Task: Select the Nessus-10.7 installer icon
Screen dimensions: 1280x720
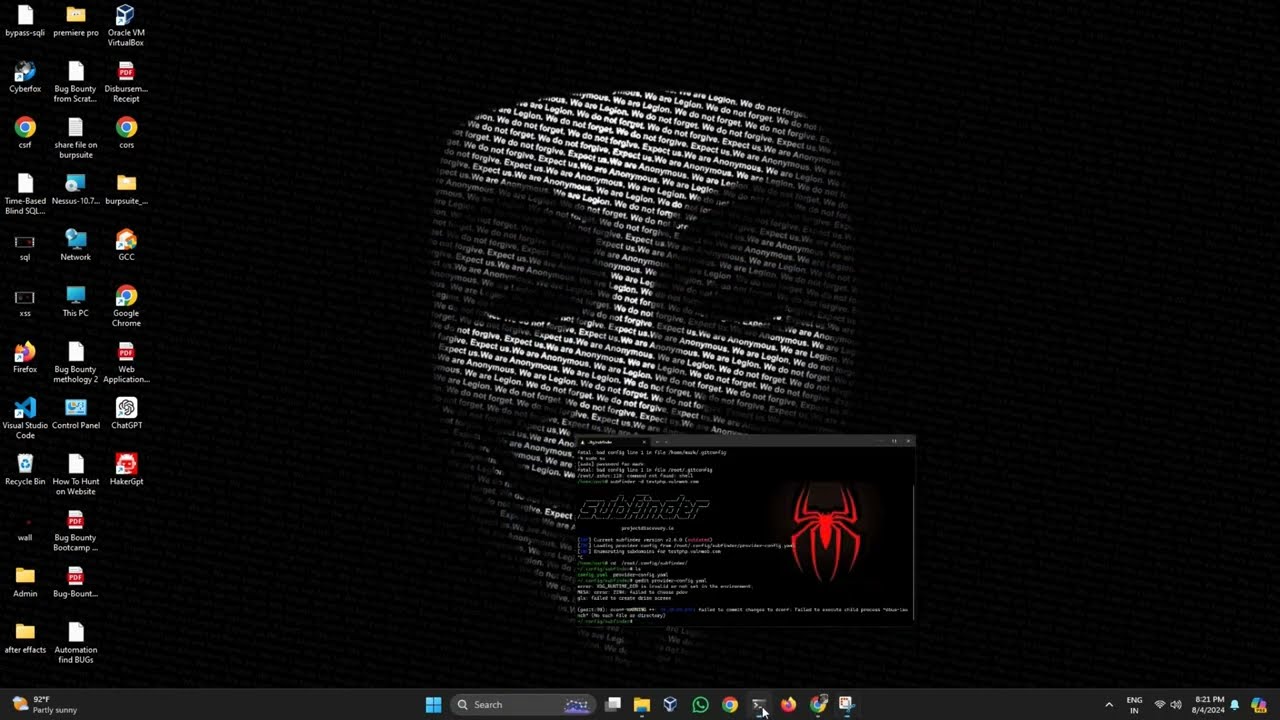Action: tap(76, 190)
